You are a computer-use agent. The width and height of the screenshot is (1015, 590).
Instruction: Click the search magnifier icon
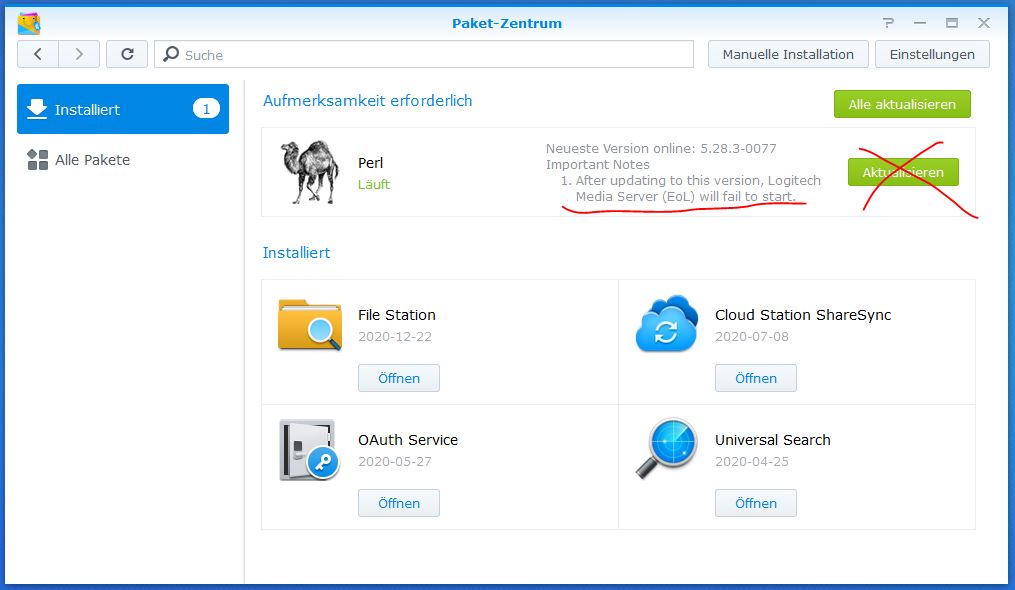click(x=171, y=54)
